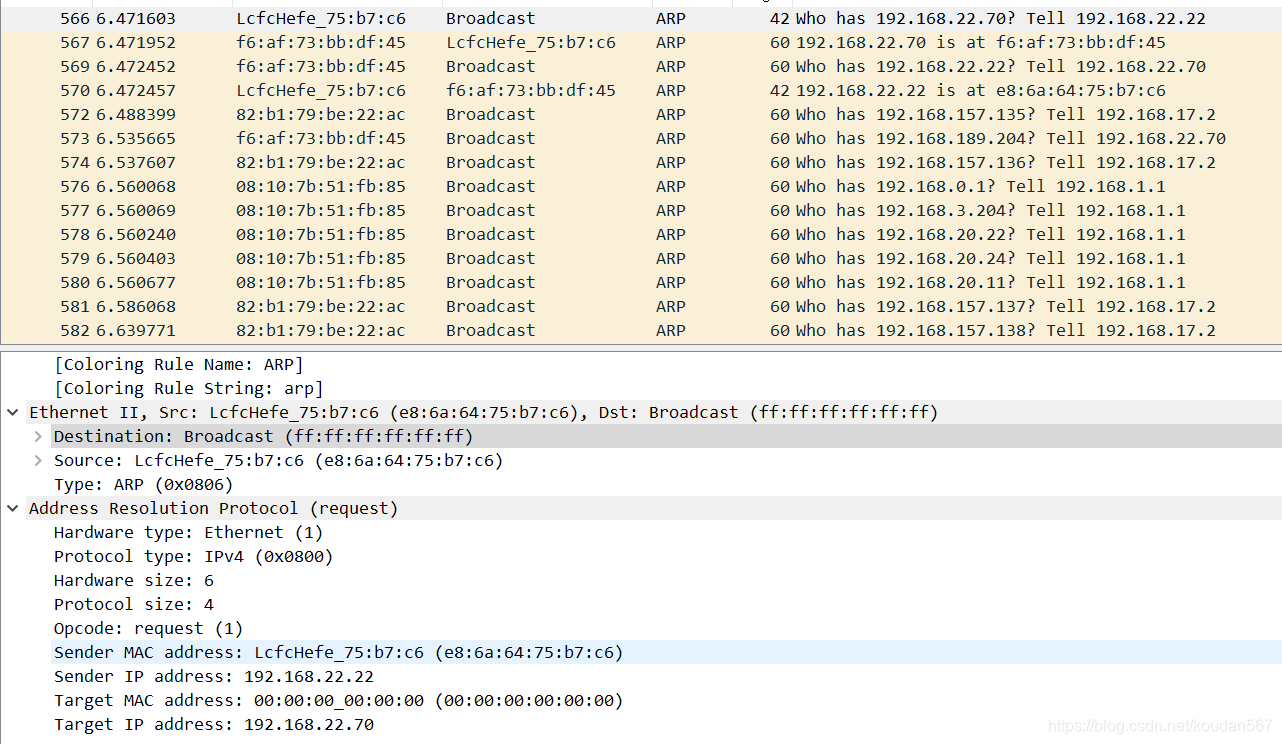Select the Target IP address 192.168.22.70 field
The height and width of the screenshot is (744, 1282).
click(x=213, y=724)
